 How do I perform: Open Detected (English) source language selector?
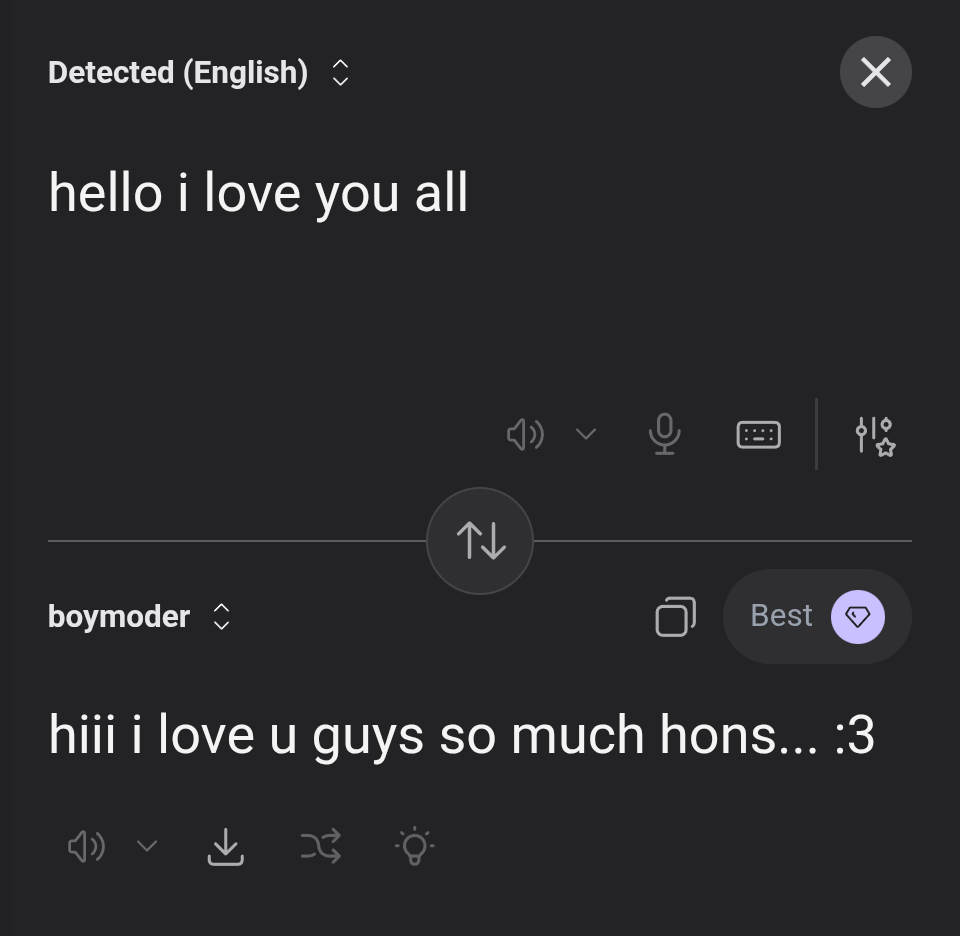tap(198, 72)
